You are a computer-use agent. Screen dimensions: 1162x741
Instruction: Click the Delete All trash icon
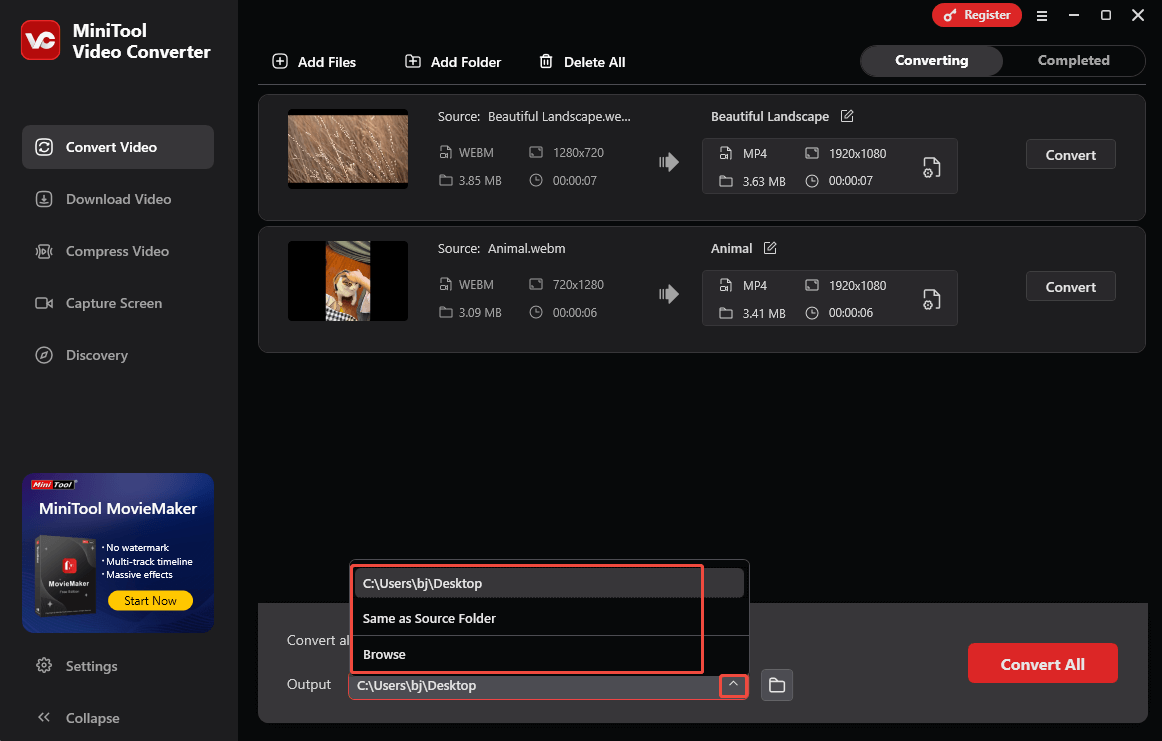pos(546,61)
